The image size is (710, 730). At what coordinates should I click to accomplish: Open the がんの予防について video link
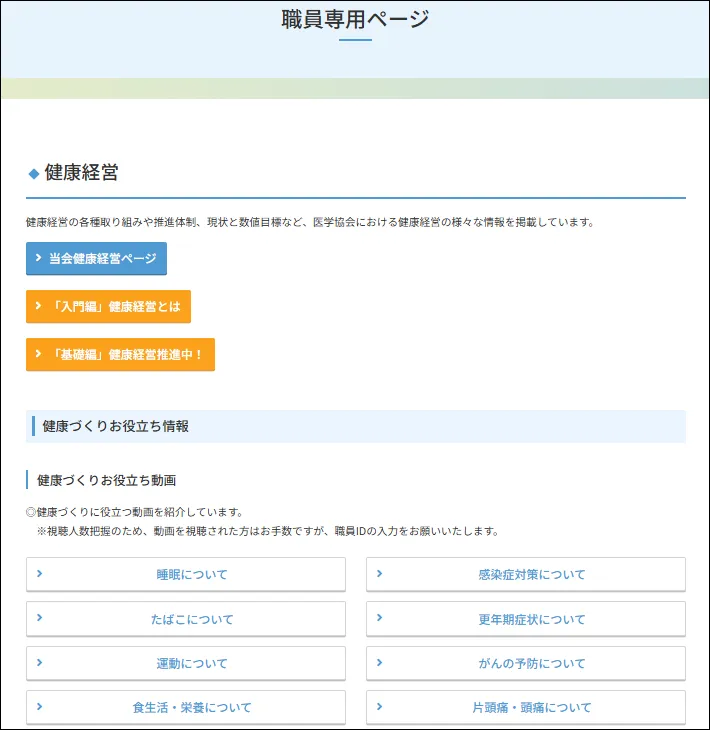point(526,663)
